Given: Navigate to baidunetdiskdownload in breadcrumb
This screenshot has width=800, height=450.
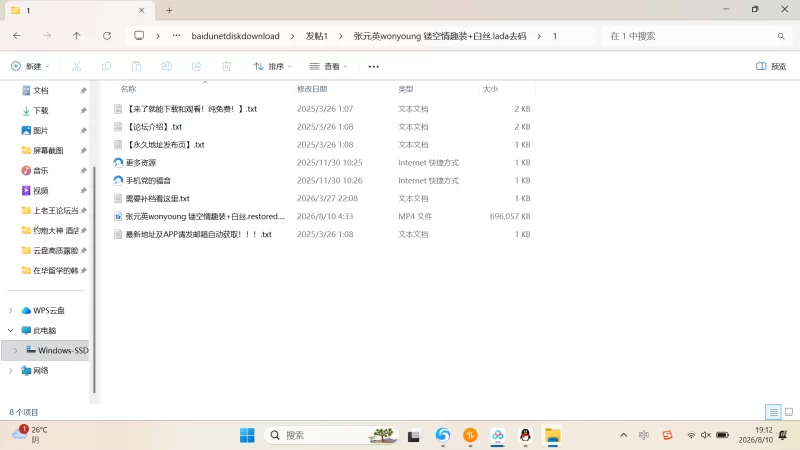Looking at the screenshot, I should 235,36.
